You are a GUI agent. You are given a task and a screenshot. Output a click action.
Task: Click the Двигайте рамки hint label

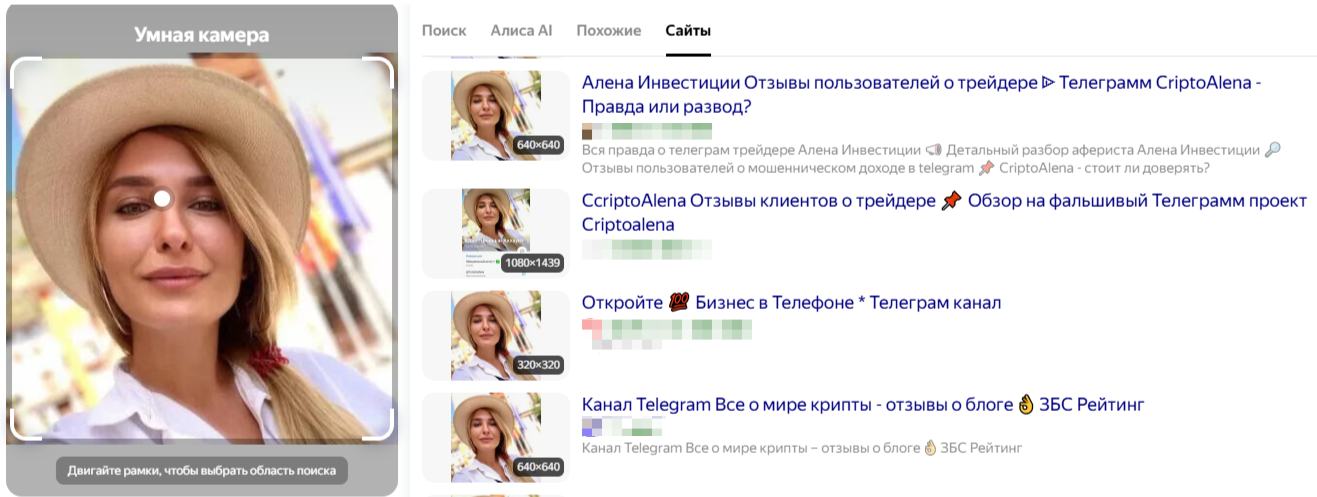202,470
